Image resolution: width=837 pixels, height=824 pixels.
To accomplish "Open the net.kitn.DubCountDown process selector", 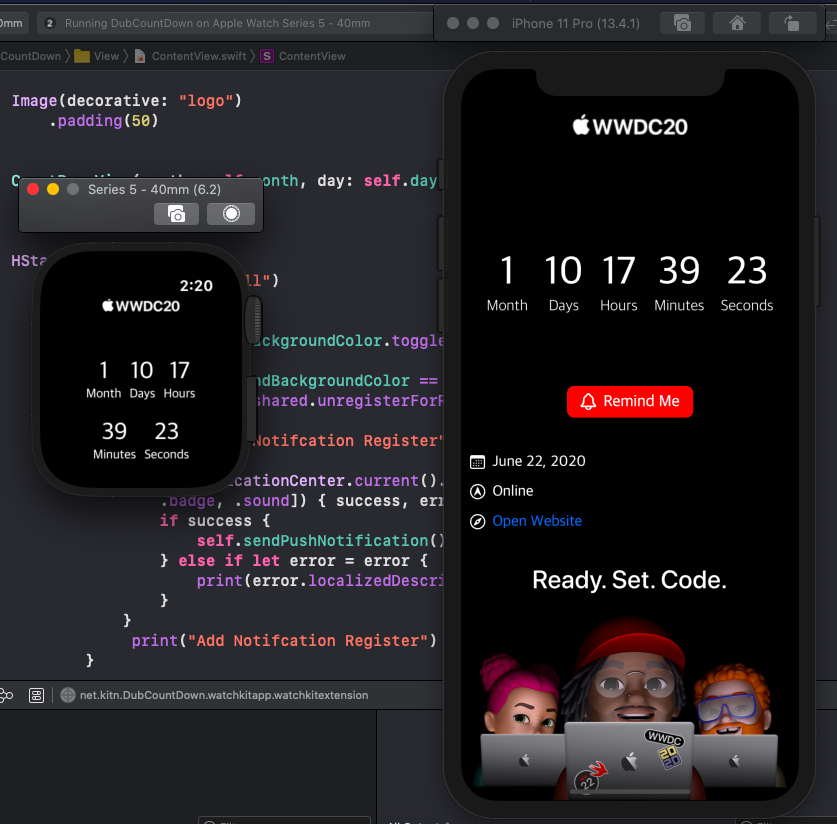I will pos(214,695).
